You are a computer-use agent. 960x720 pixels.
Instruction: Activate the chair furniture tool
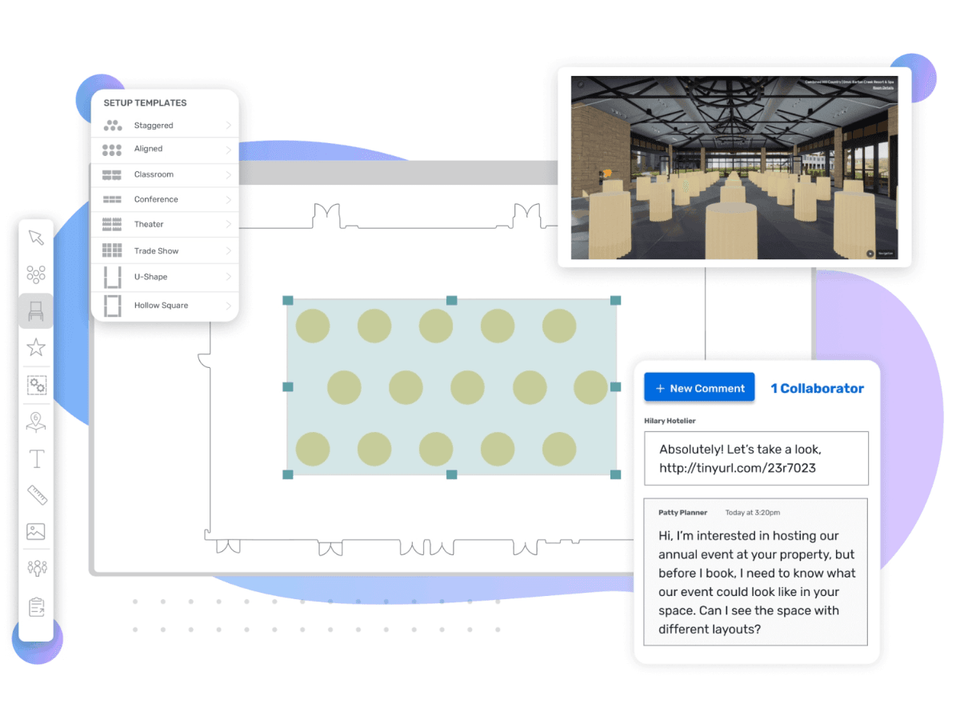pyautogui.click(x=36, y=311)
